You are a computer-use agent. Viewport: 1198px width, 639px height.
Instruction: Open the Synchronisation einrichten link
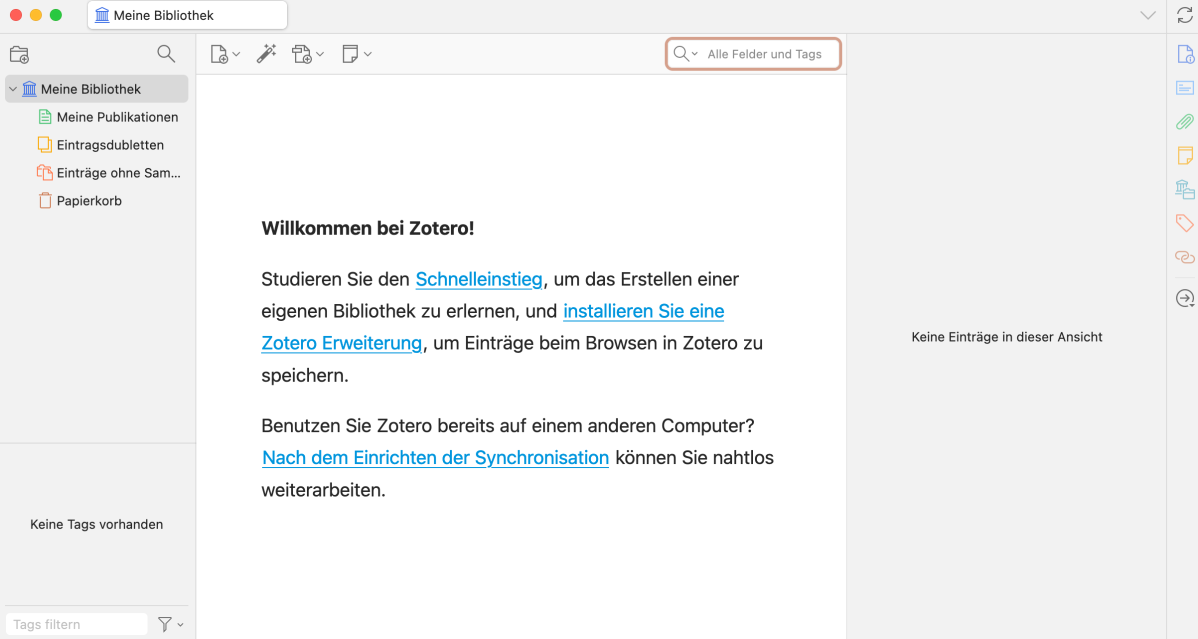435,457
